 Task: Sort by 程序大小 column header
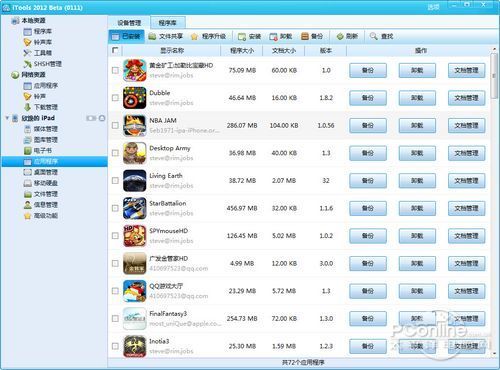242,51
